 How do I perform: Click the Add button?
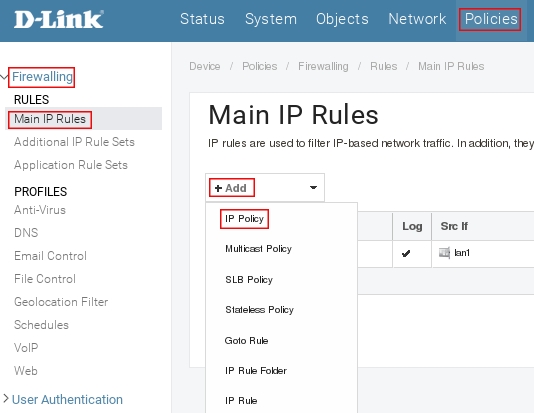[231, 188]
